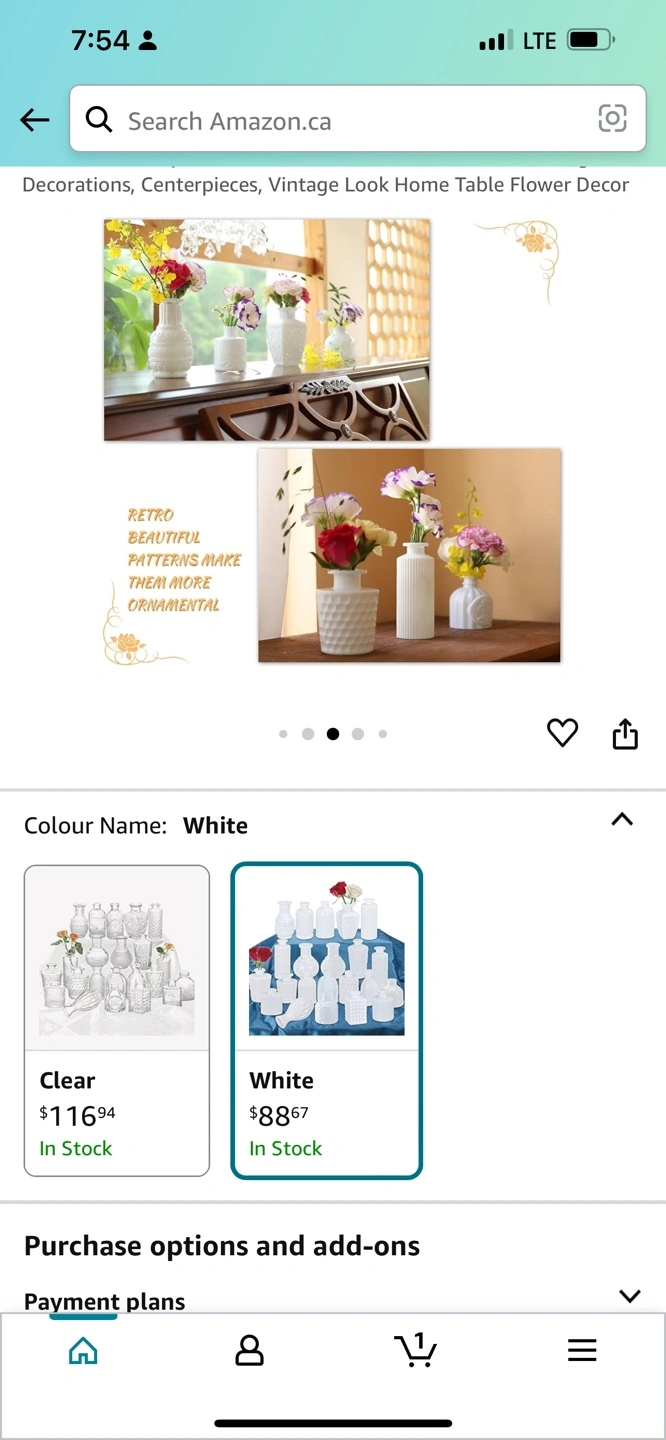666x1440 pixels.
Task: Tap the share icon
Action: tap(625, 733)
